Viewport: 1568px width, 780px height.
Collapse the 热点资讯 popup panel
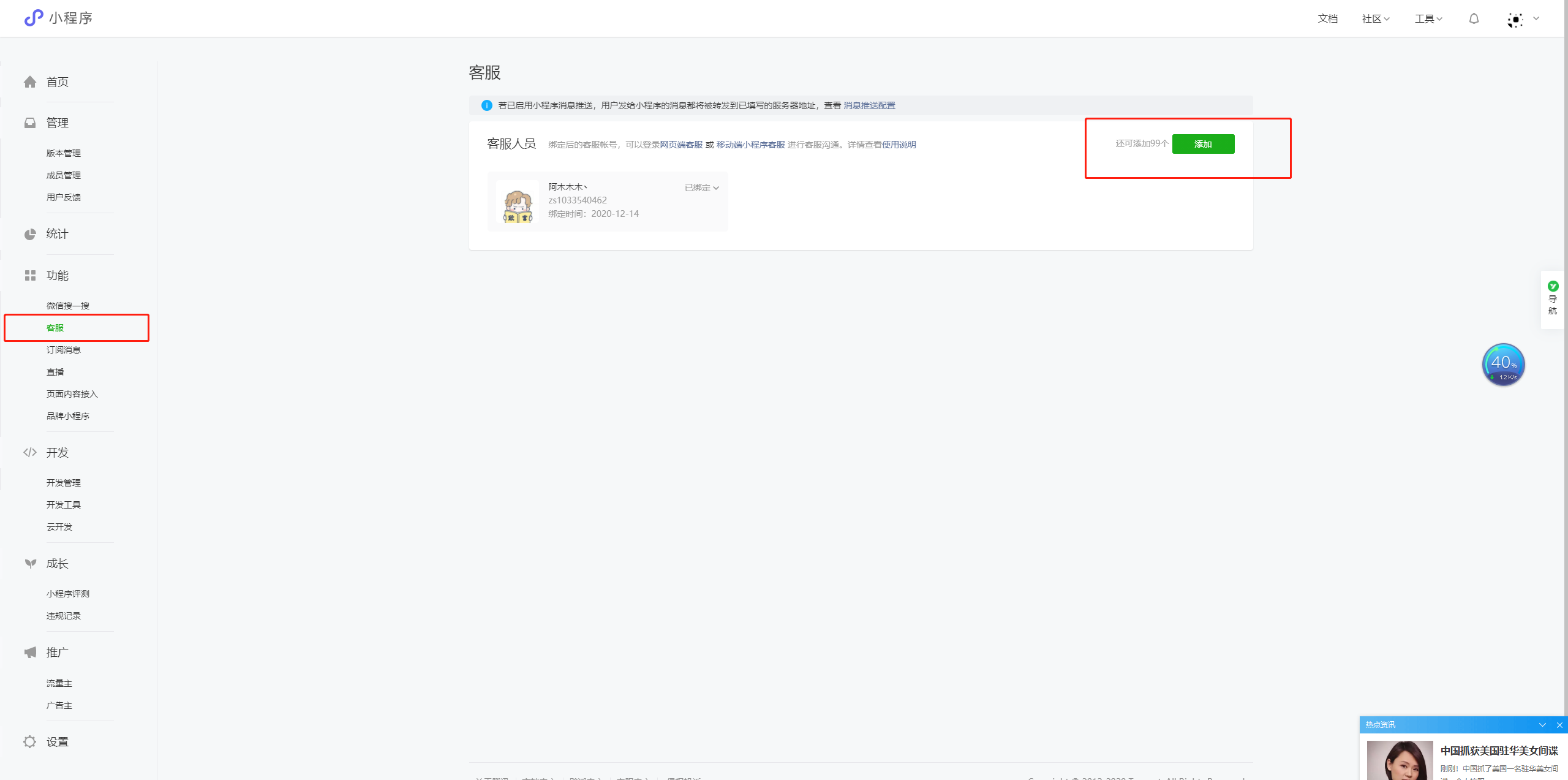tap(1542, 725)
